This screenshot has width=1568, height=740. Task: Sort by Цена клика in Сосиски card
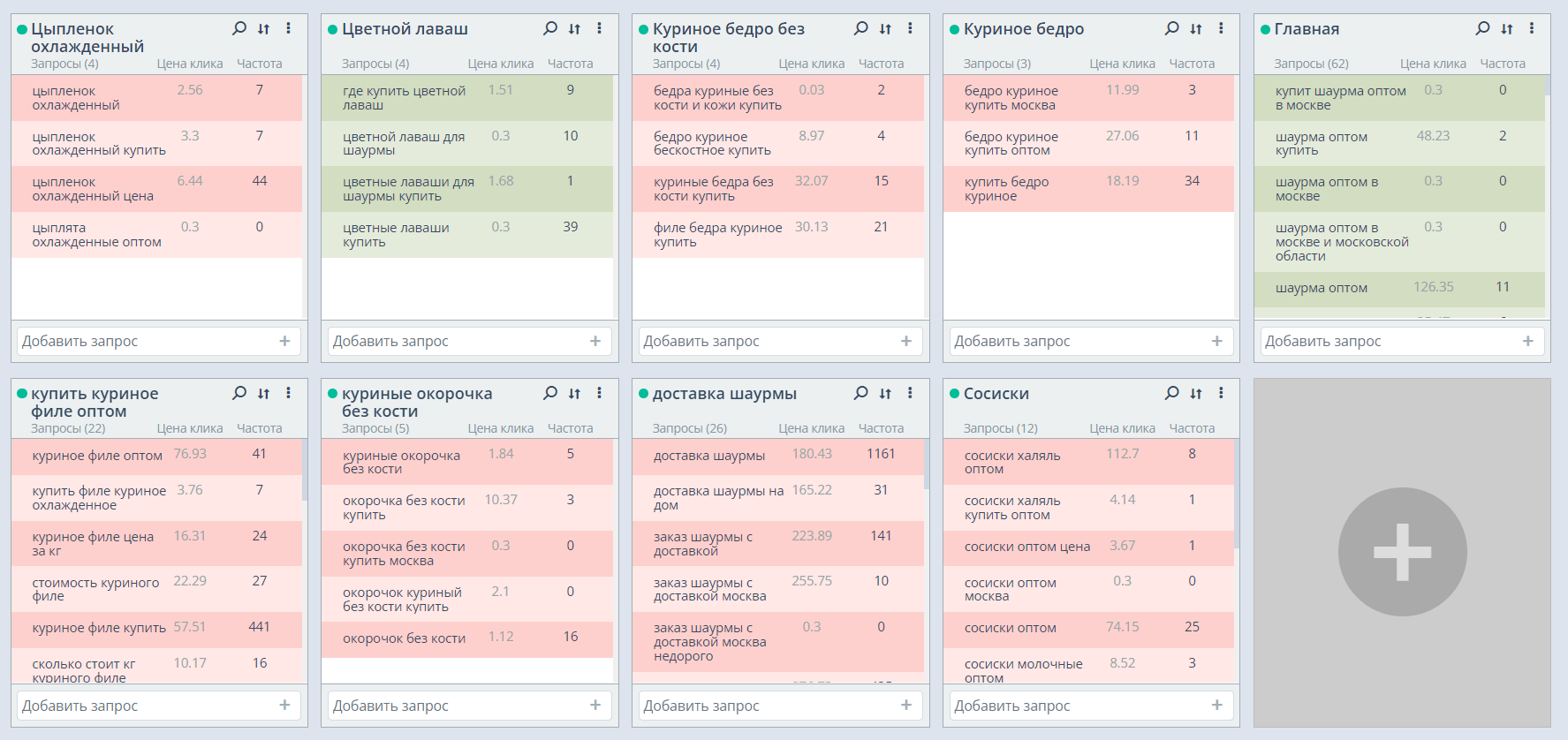click(1122, 428)
